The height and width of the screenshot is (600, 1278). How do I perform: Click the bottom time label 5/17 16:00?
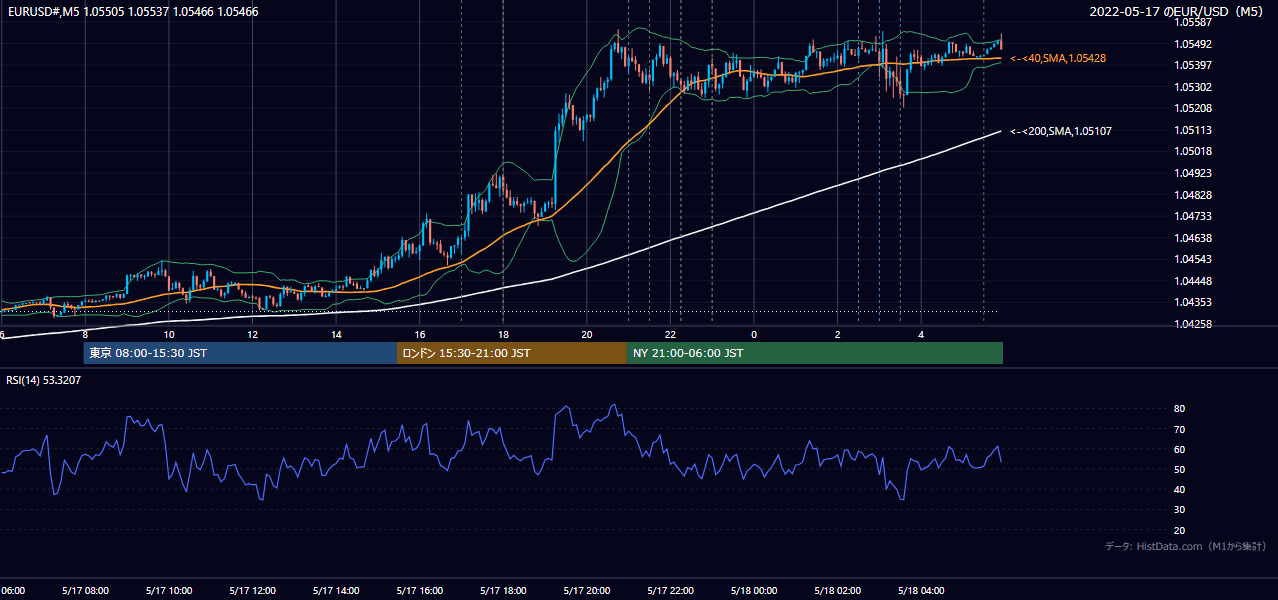(x=419, y=591)
